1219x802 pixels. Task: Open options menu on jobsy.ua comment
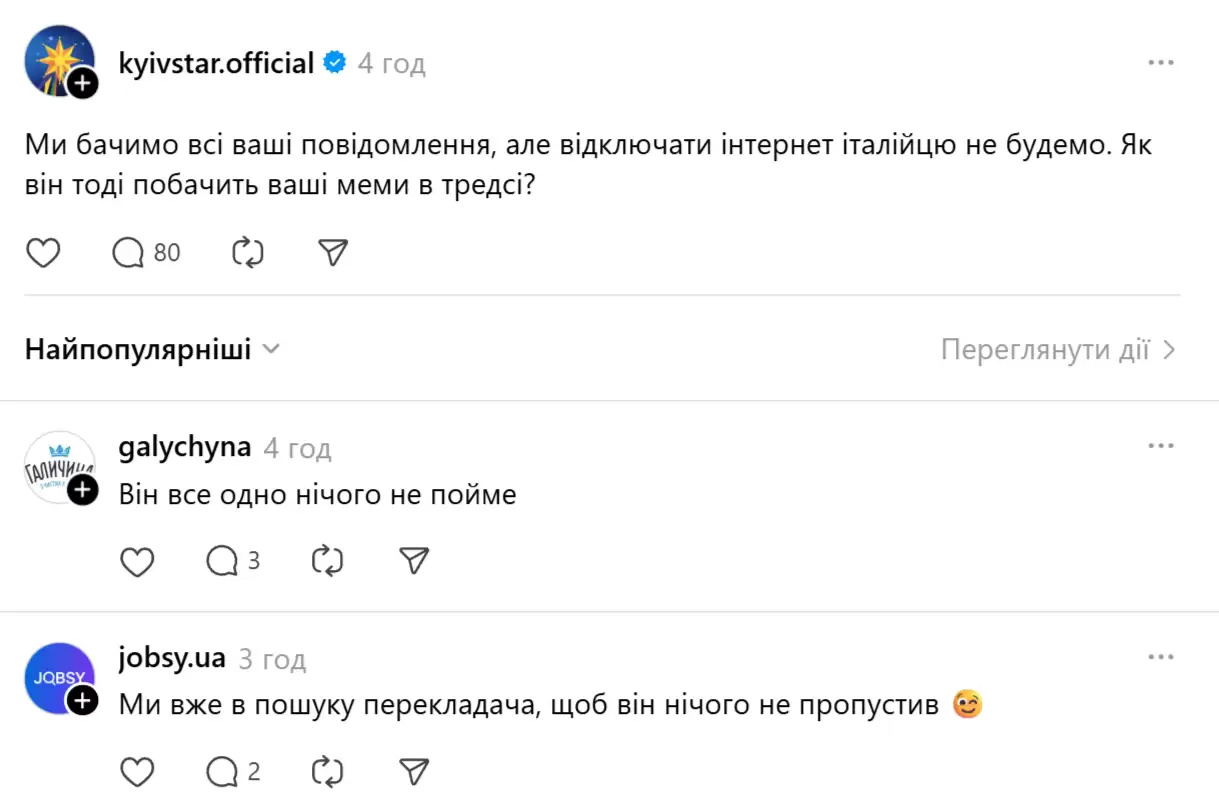(1160, 656)
